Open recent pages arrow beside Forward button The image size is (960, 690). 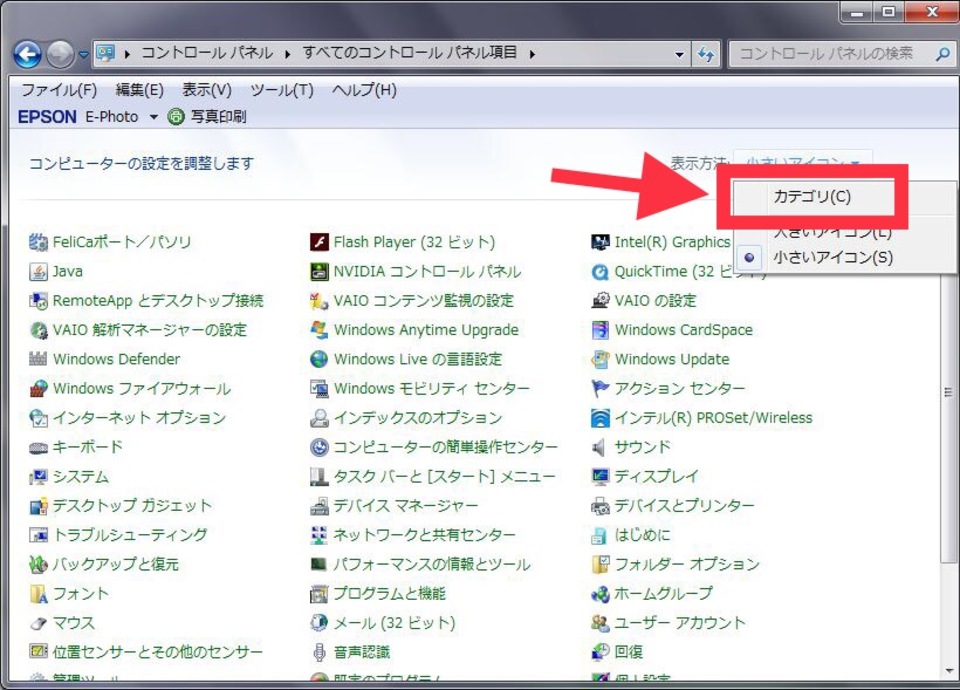tap(84, 55)
